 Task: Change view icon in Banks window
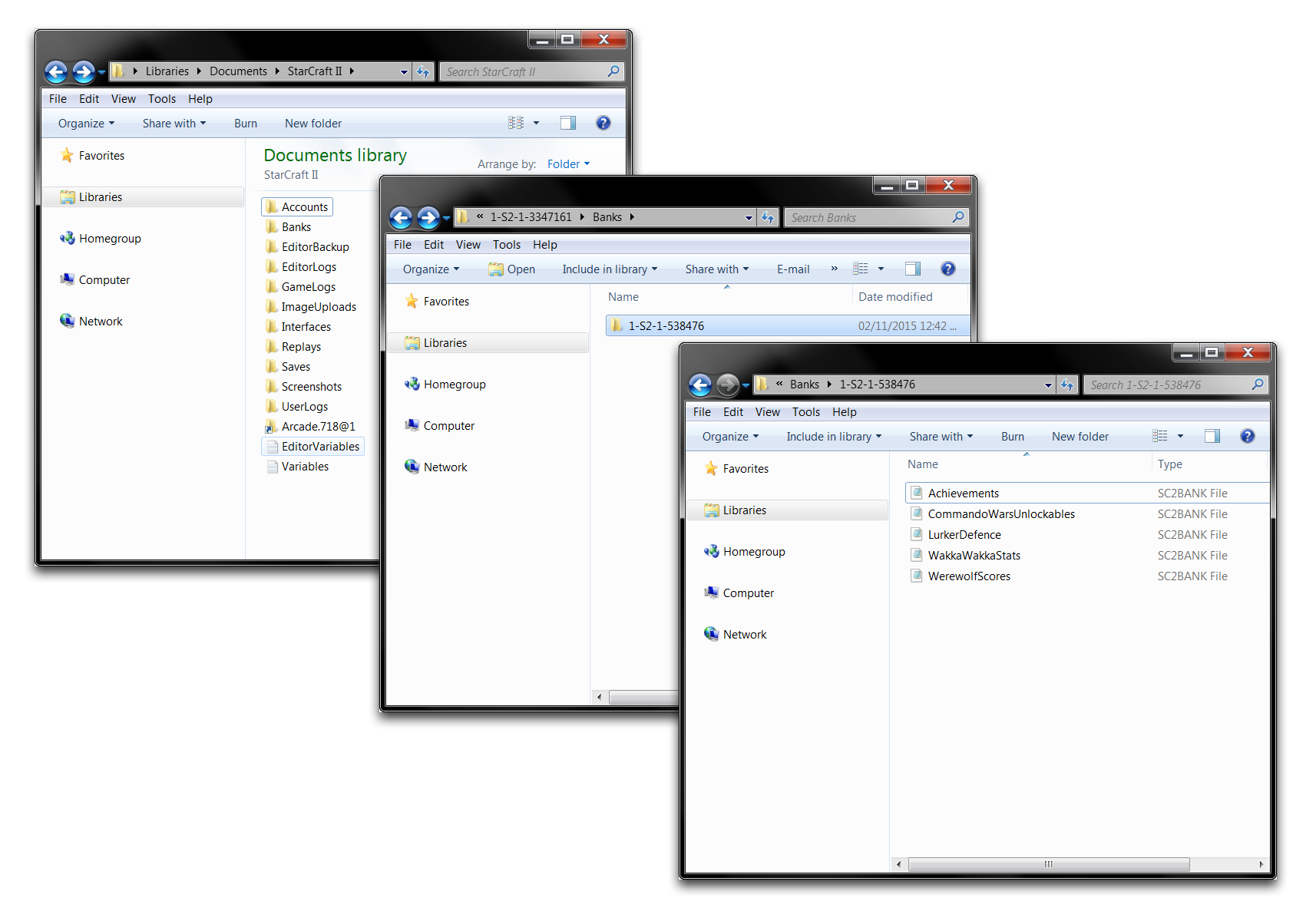(x=861, y=269)
